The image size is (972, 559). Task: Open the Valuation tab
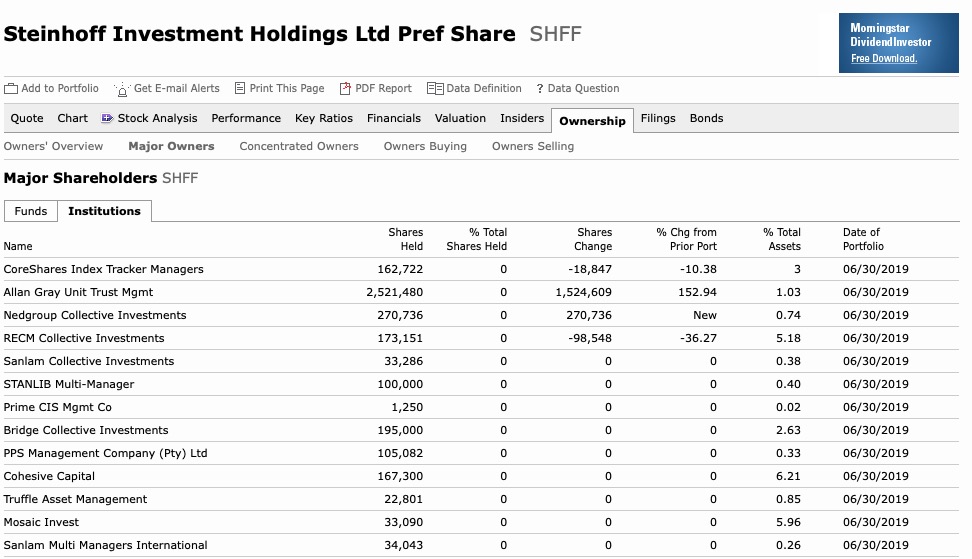[x=460, y=118]
